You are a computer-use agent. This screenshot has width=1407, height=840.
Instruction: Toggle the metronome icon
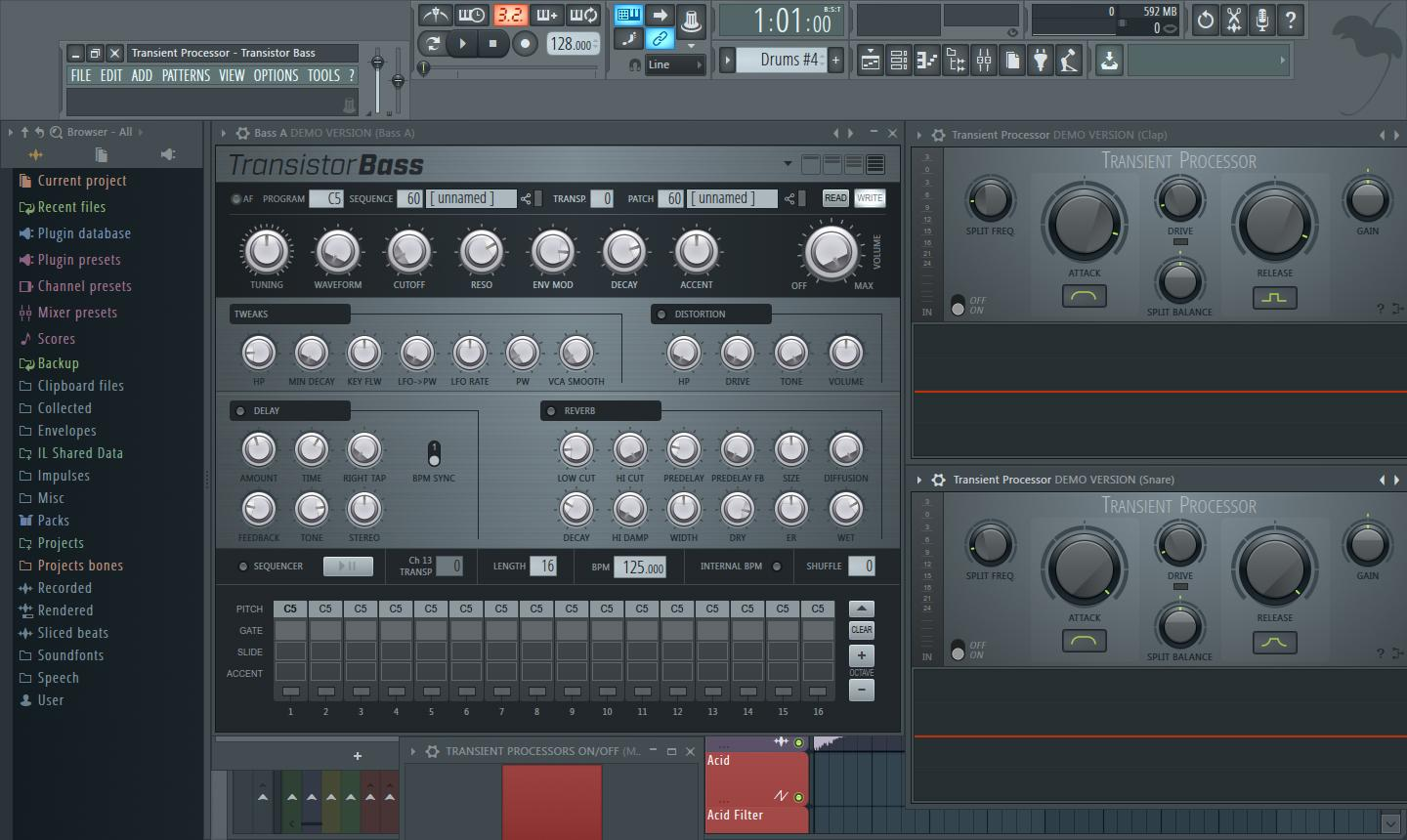click(x=435, y=15)
